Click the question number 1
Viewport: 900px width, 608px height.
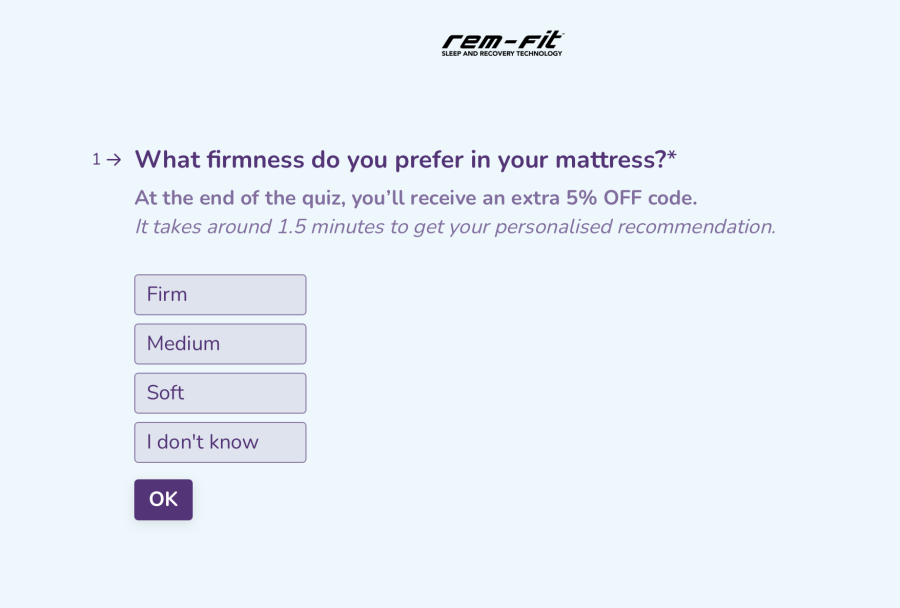click(96, 159)
